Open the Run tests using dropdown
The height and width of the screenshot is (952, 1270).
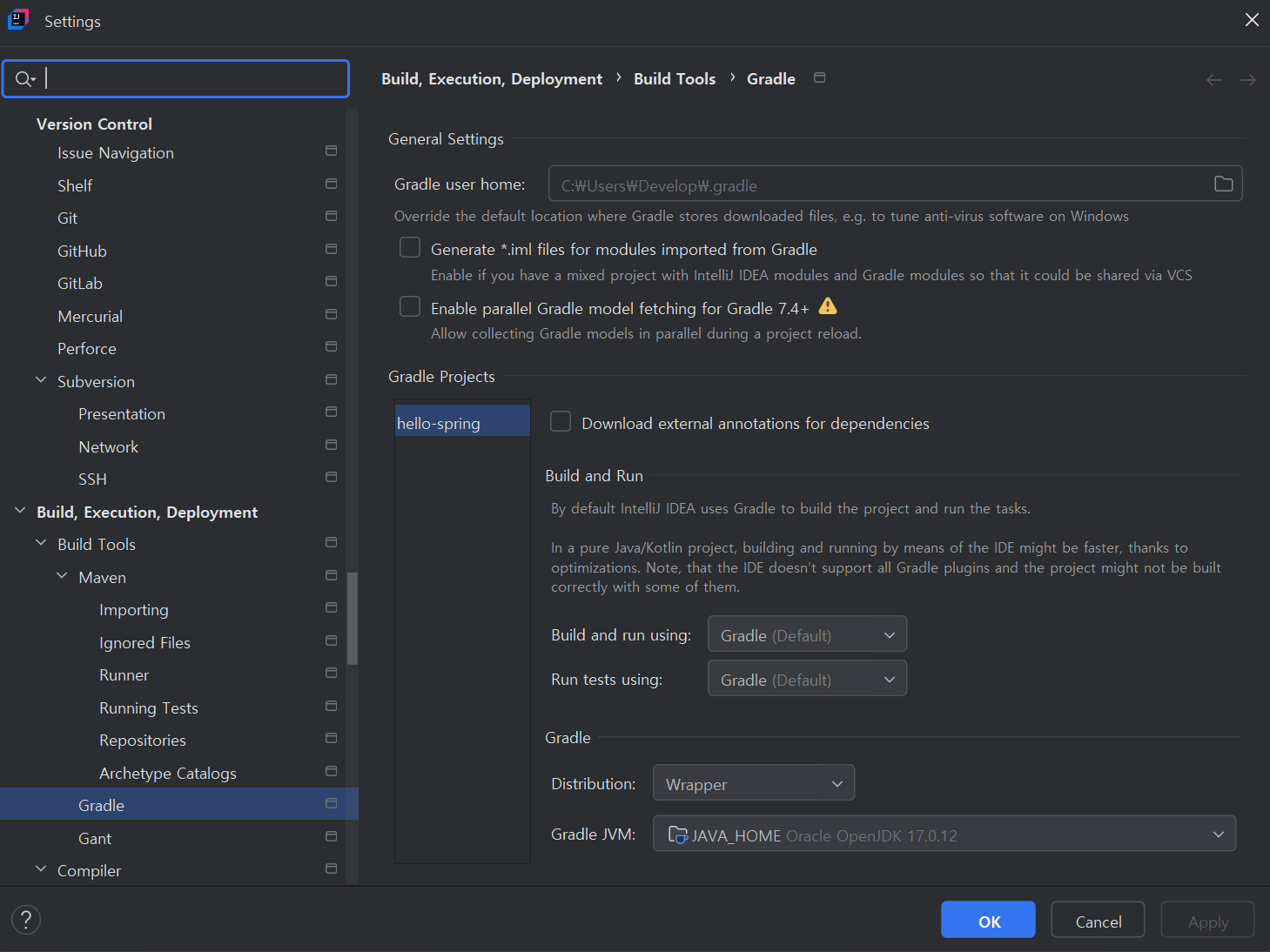click(807, 678)
